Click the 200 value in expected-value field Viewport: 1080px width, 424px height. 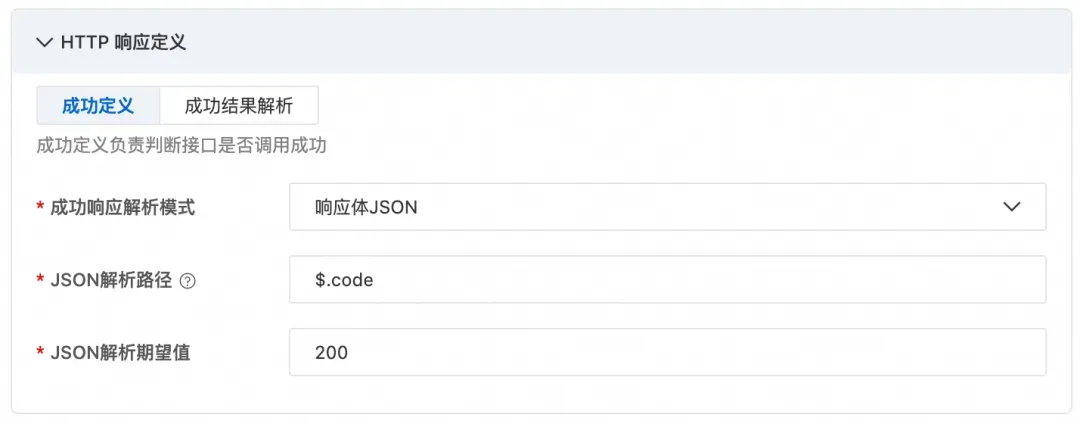pos(331,353)
